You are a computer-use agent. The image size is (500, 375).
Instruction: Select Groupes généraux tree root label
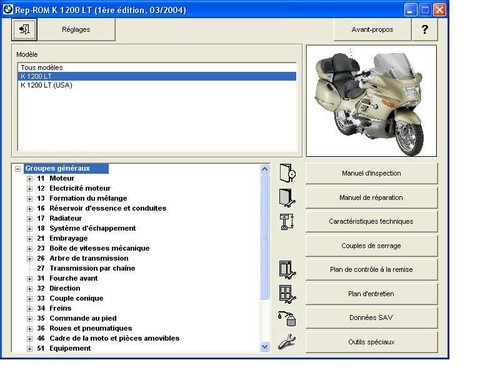(66, 168)
